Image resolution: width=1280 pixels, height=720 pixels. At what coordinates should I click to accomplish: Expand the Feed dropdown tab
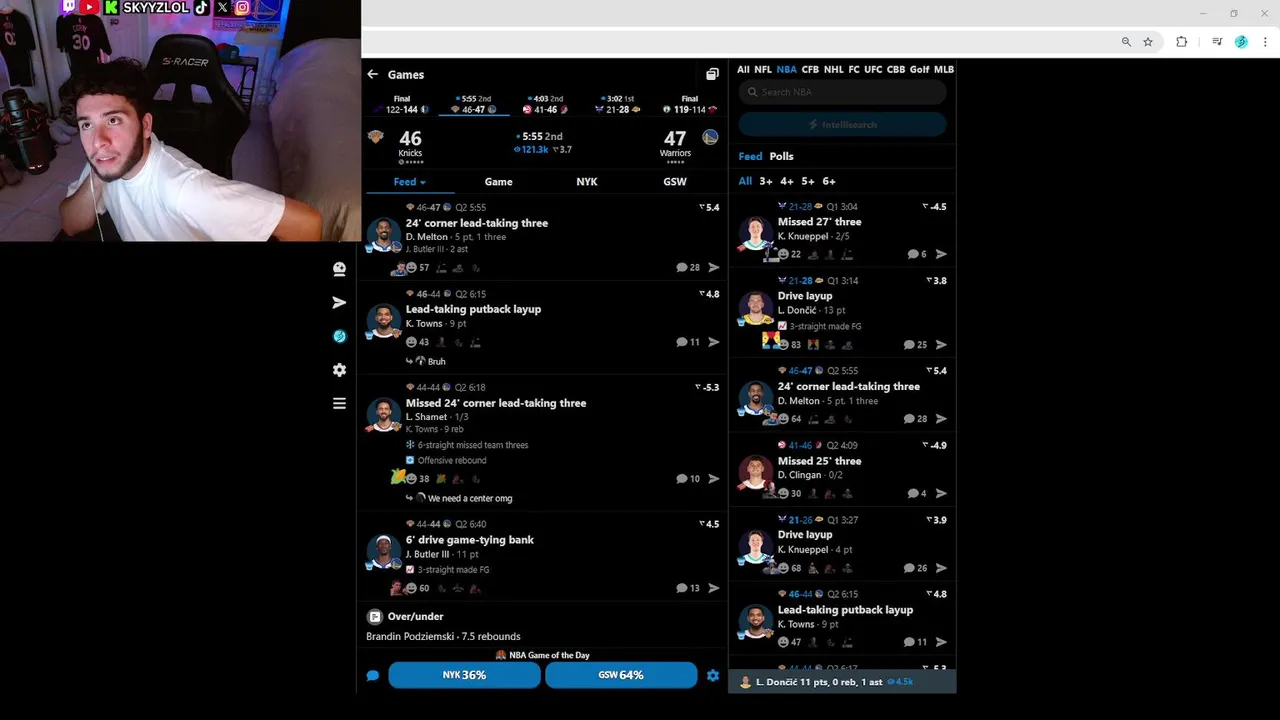410,182
